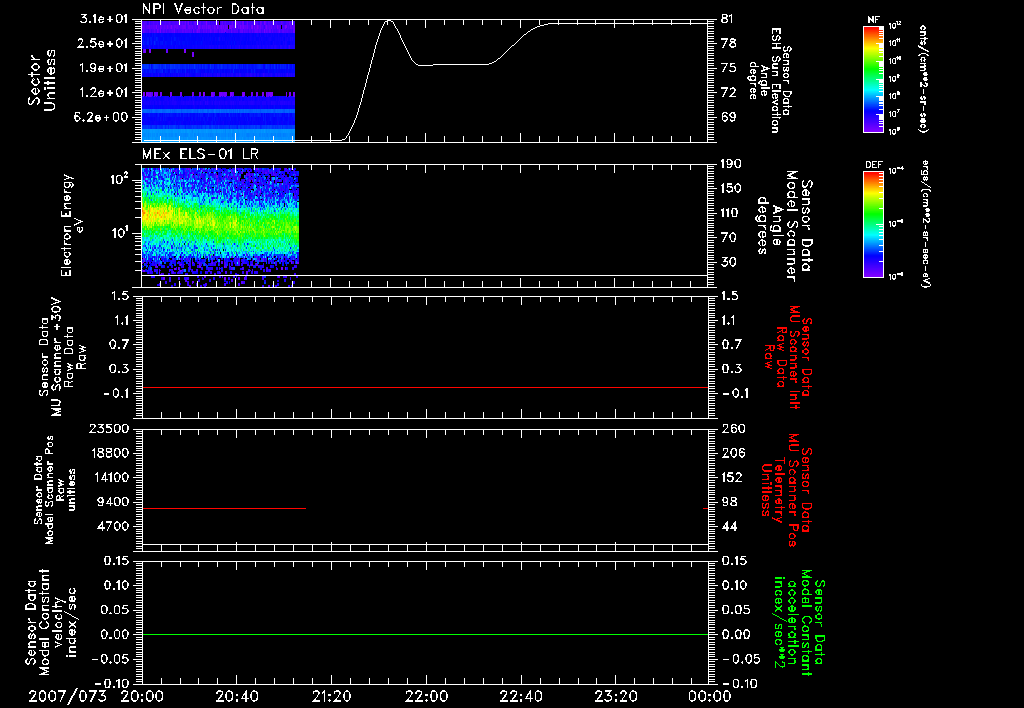
Task: Click the MEx ELS-01 LR panel title
Action: coord(200,154)
